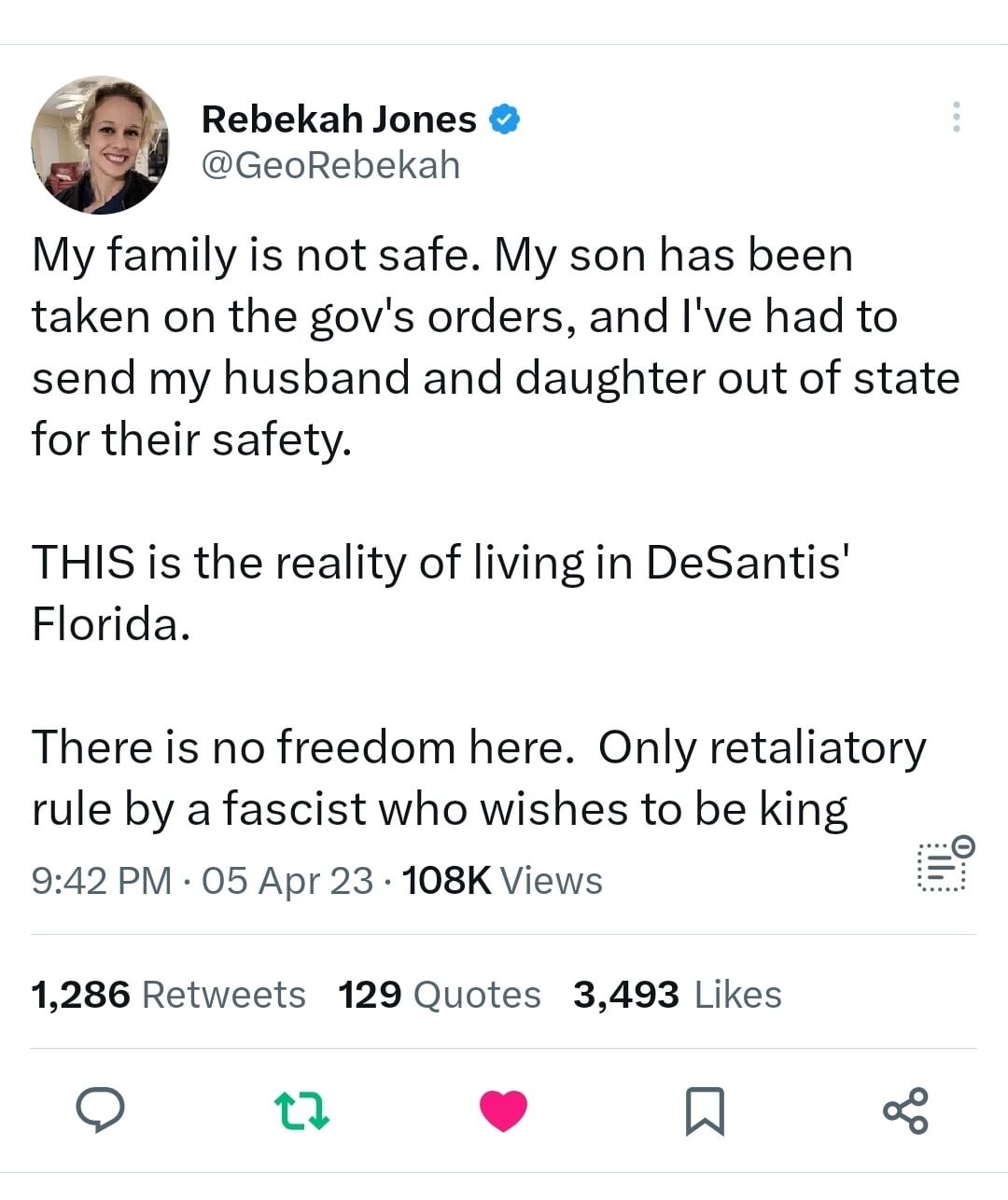Open the 108K Views analytics

tap(502, 881)
